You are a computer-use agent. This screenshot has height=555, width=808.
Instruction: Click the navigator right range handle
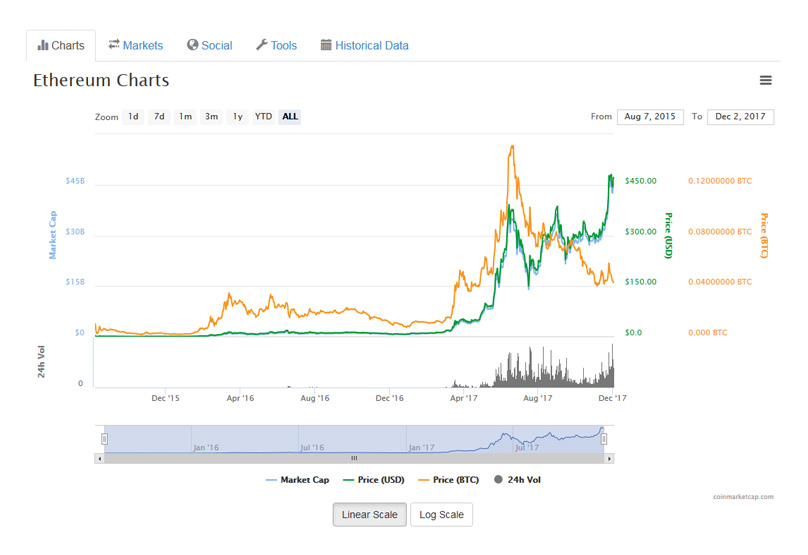tap(604, 439)
